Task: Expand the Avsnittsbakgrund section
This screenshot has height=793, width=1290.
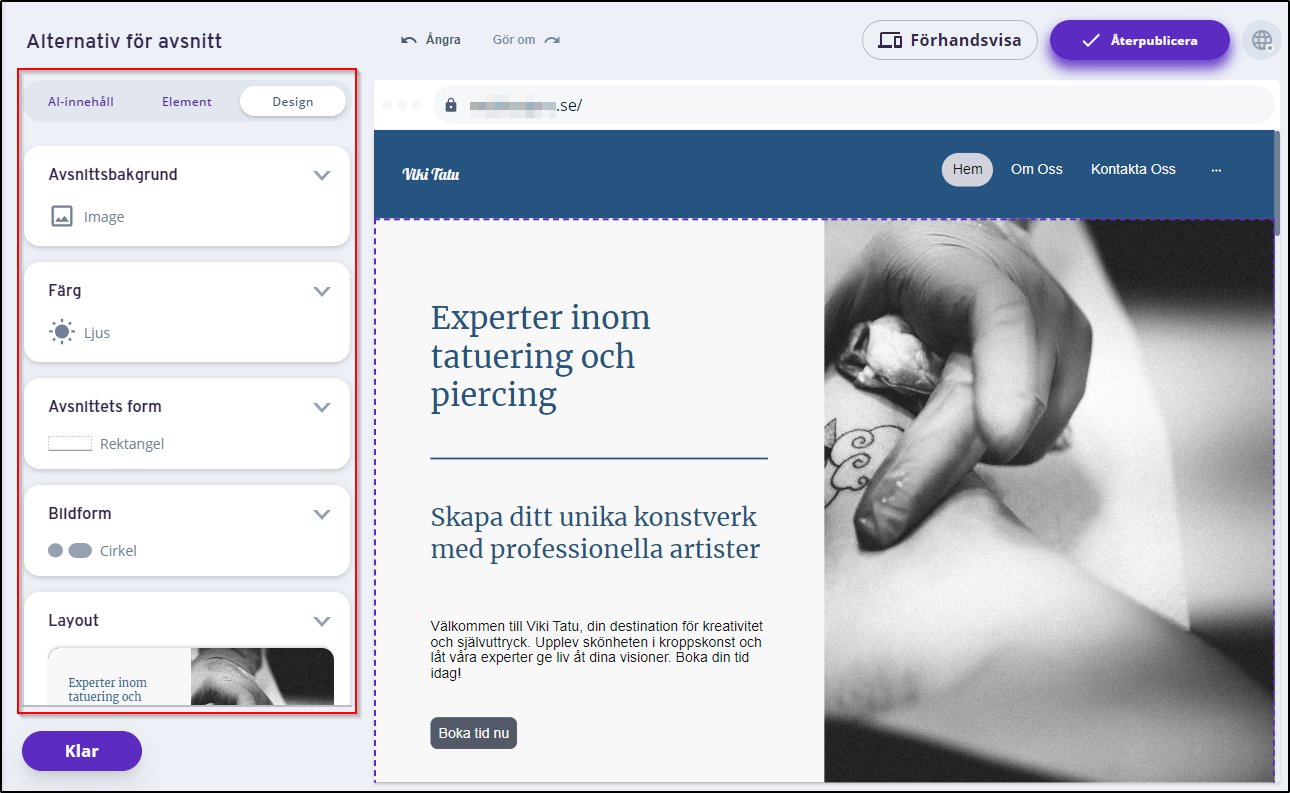Action: 321,175
